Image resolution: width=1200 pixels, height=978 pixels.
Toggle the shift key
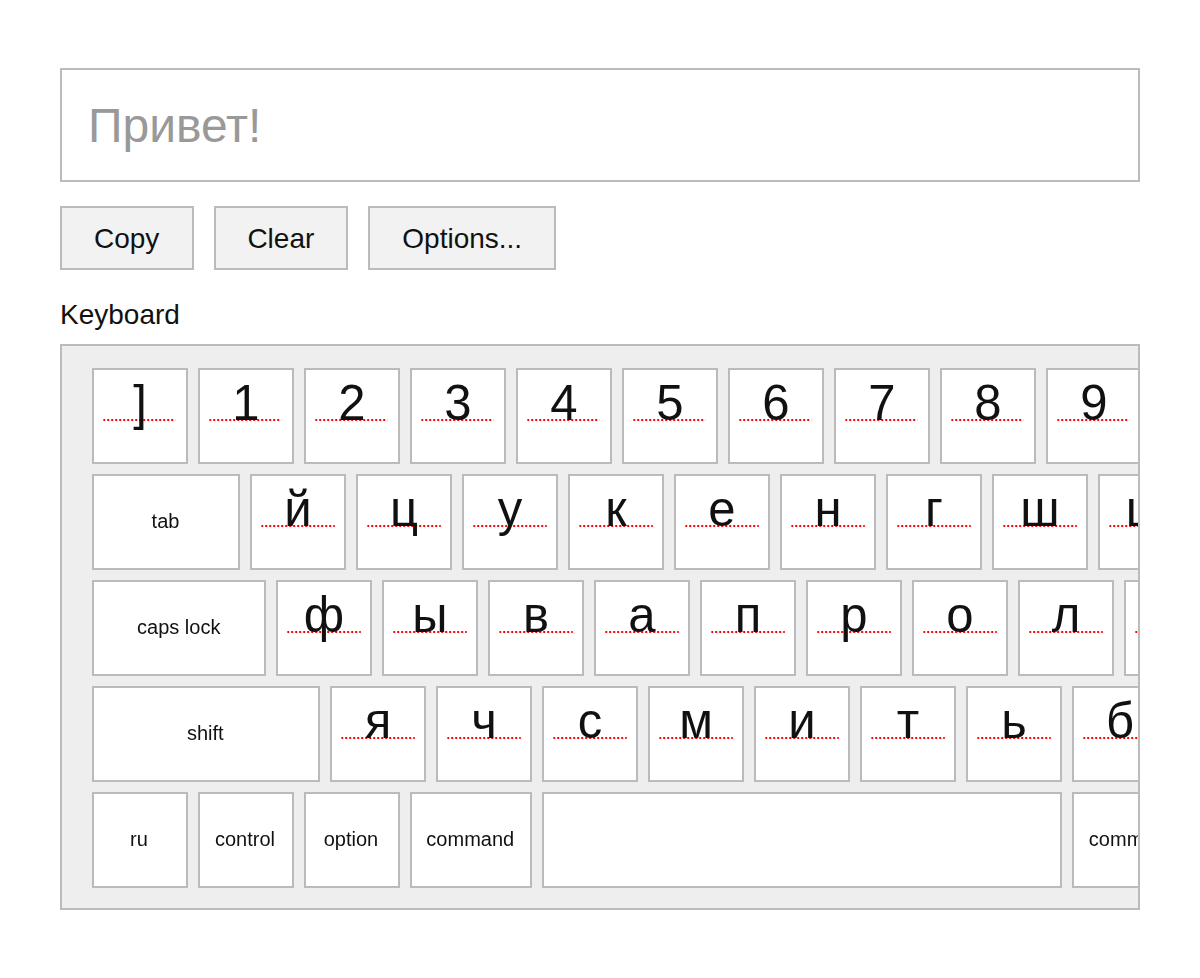(206, 734)
